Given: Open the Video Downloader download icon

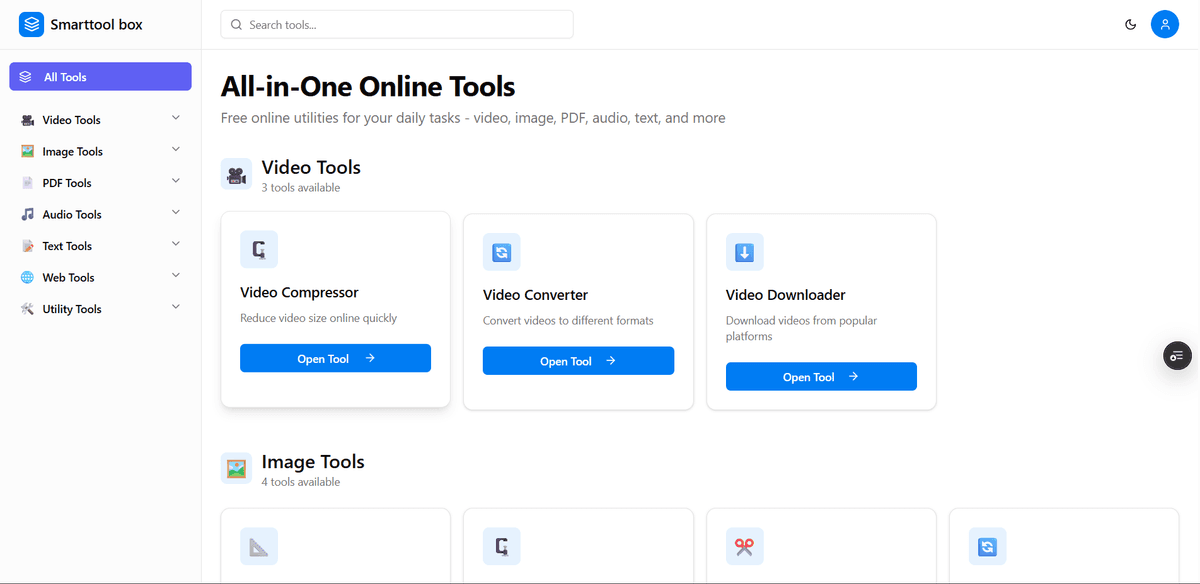Looking at the screenshot, I should pyautogui.click(x=744, y=252).
